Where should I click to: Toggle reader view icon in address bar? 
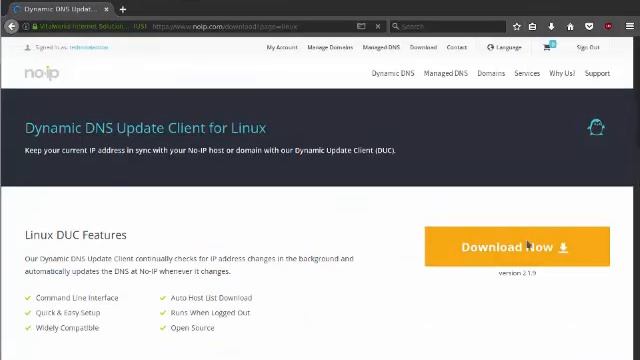pos(361,27)
